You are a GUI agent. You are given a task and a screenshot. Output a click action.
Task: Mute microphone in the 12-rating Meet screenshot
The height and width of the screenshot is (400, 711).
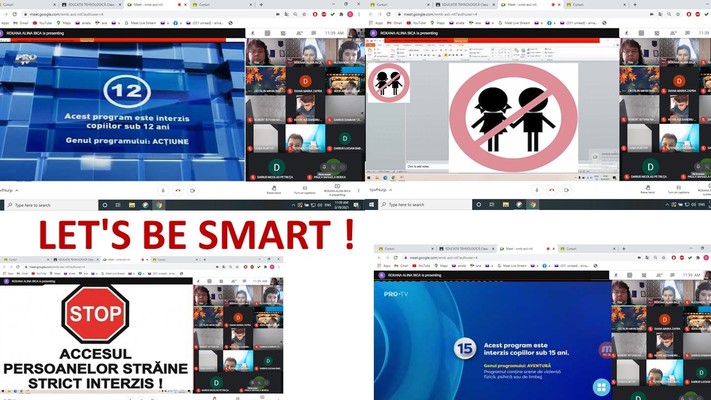tap(163, 190)
